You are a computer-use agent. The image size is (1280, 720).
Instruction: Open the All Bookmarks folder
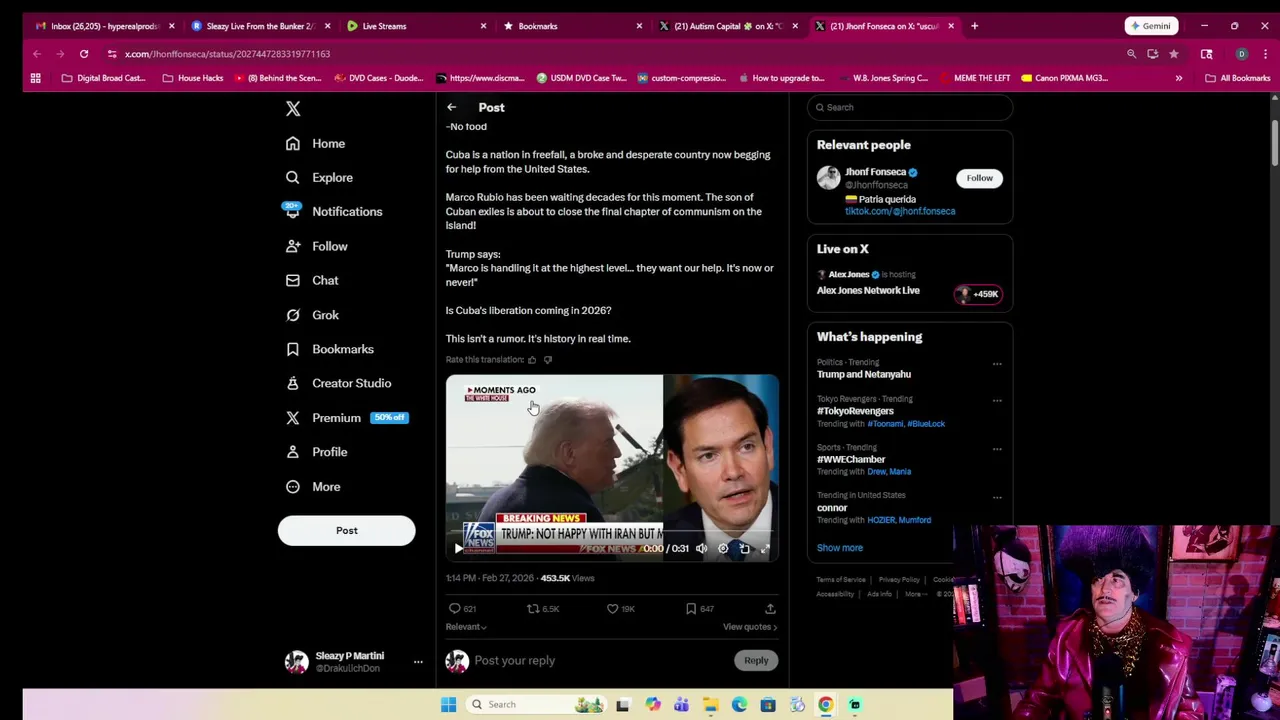1237,78
